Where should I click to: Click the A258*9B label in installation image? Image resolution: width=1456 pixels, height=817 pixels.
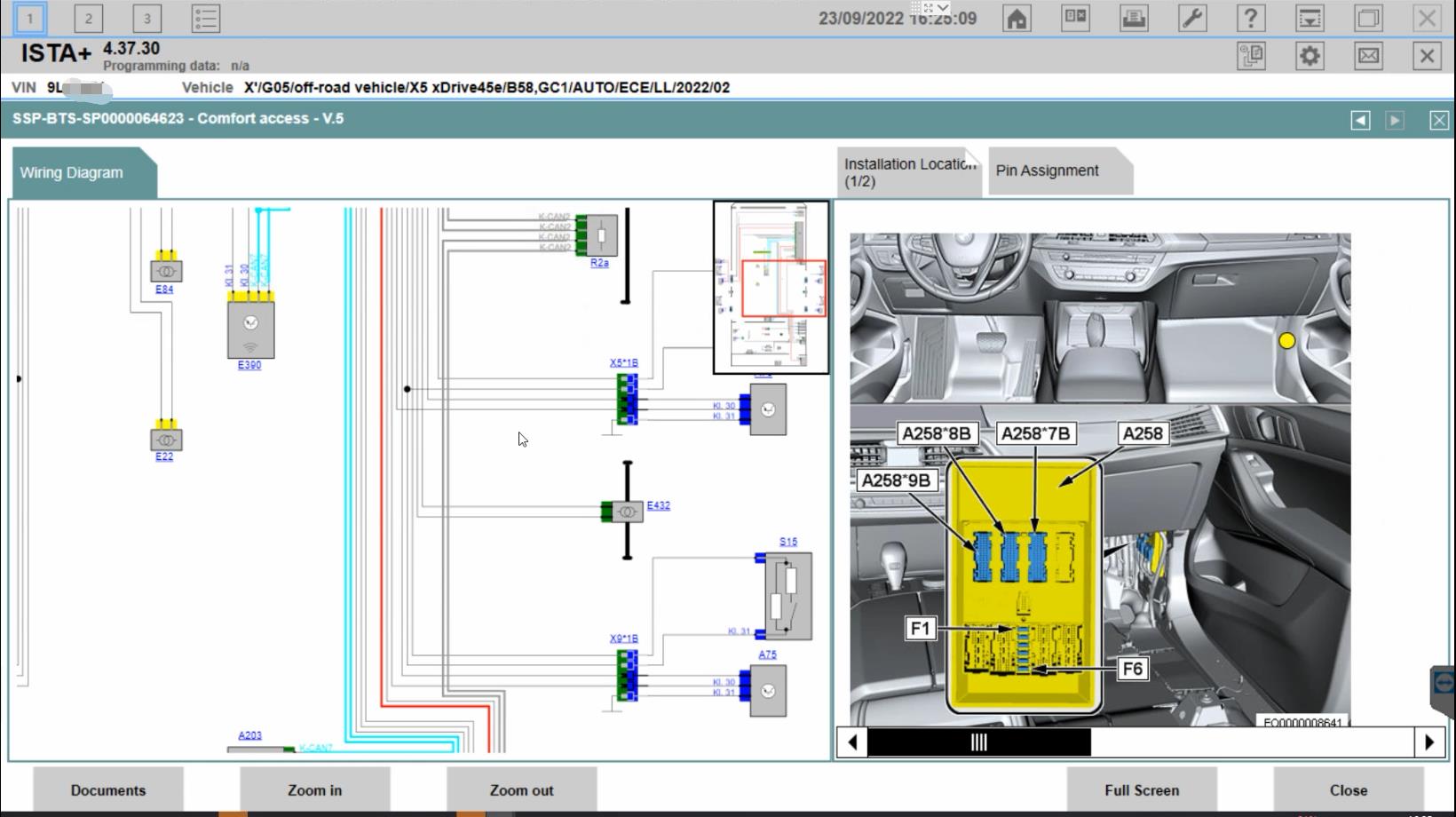tap(897, 480)
